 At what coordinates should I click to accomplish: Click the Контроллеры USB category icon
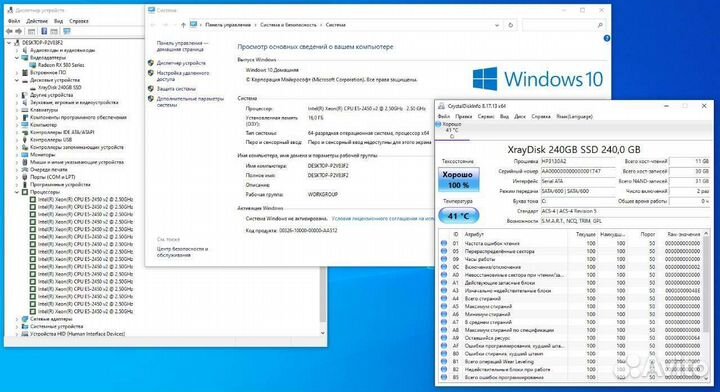[25, 140]
